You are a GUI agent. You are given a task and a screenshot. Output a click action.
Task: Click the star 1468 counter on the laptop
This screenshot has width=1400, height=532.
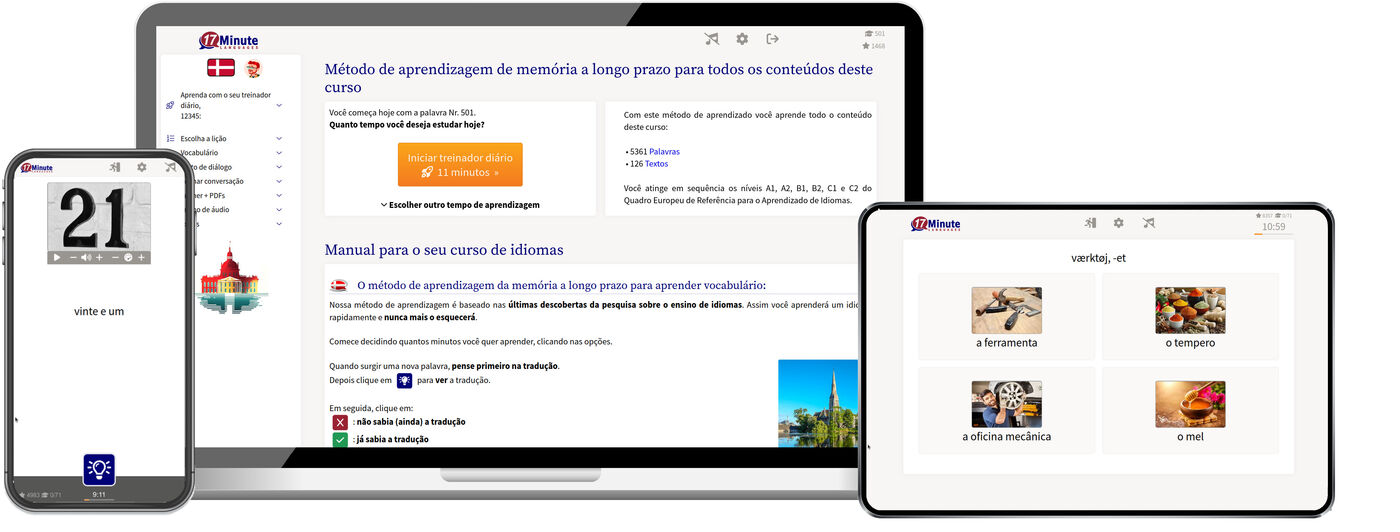[x=873, y=46]
